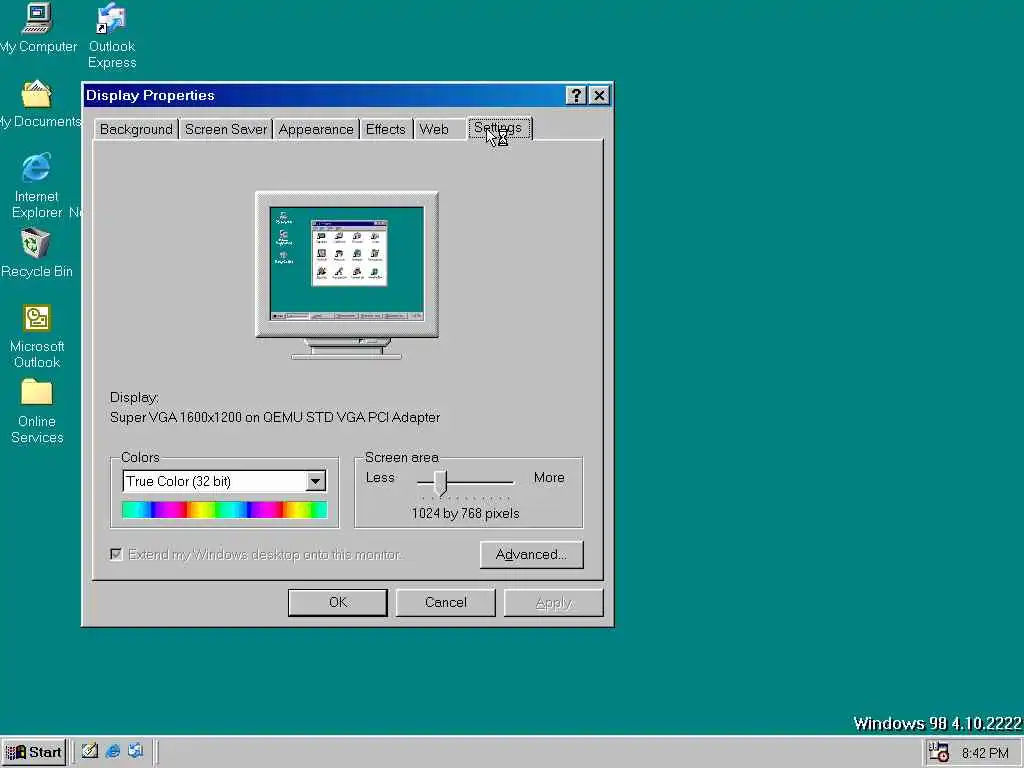Open the Start menu
The width and height of the screenshot is (1024, 768).
(34, 752)
